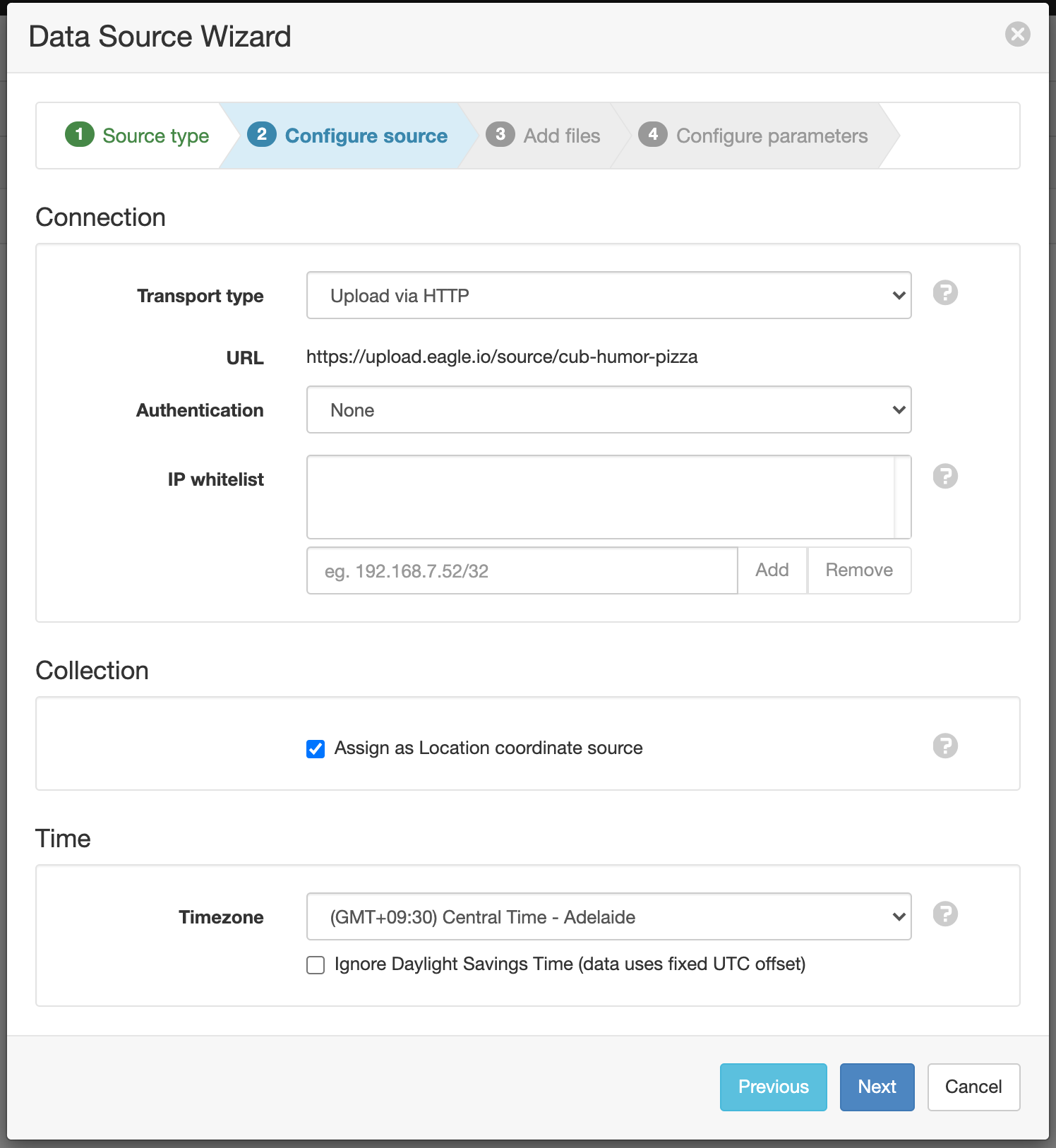Click step 1 number badge
Image resolution: width=1056 pixels, height=1148 pixels.
(79, 134)
